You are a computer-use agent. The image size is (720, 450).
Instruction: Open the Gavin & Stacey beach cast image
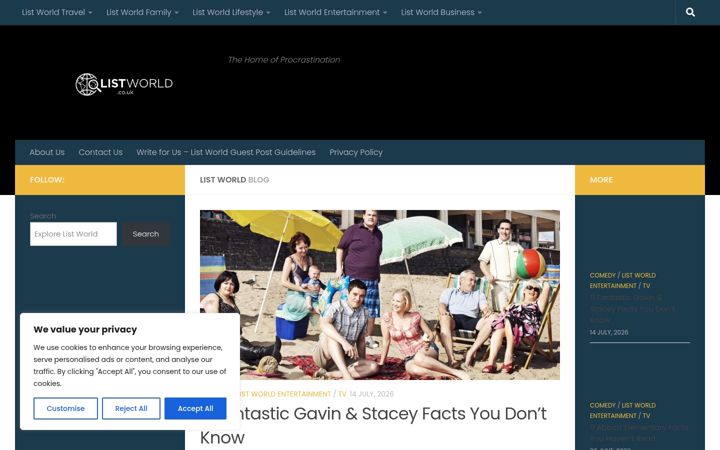[x=380, y=295]
